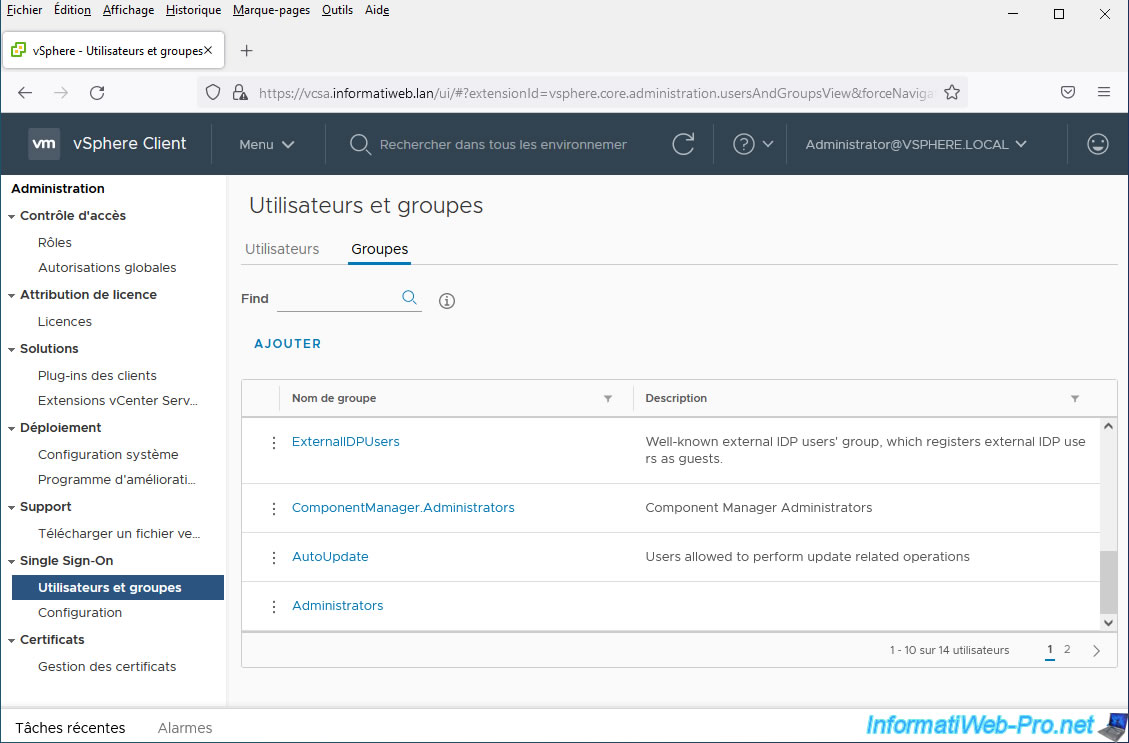Open the ComponentManager.Administrators group link
Viewport: 1129px width, 743px height.
click(x=403, y=508)
